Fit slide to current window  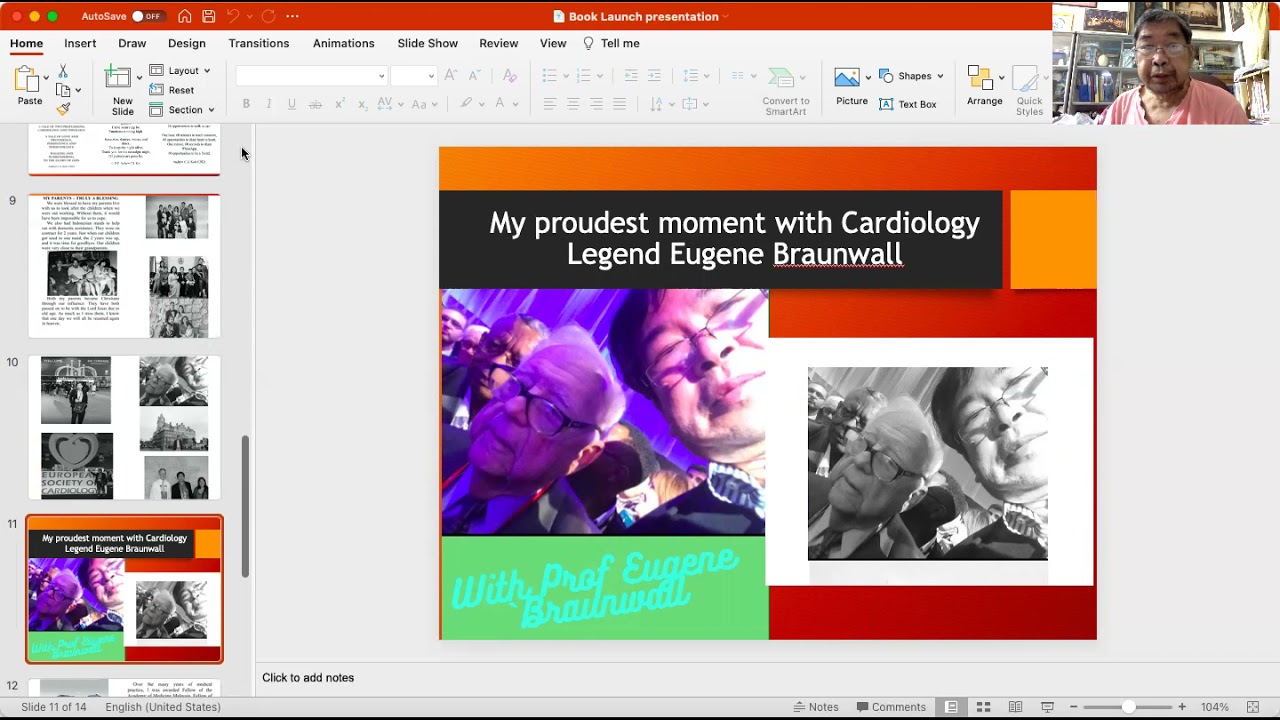point(1253,707)
